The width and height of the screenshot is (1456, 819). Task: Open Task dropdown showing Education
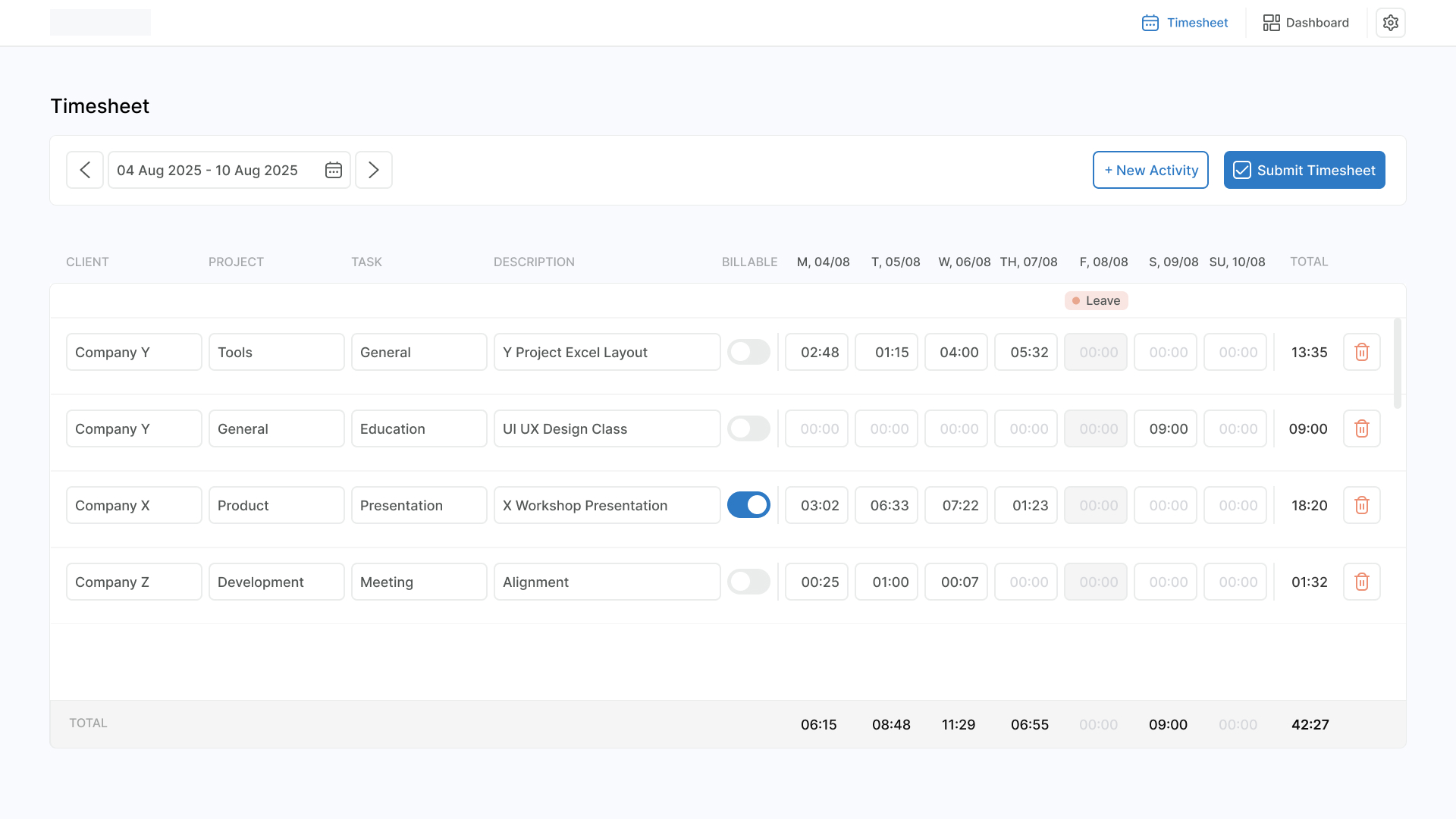419,428
